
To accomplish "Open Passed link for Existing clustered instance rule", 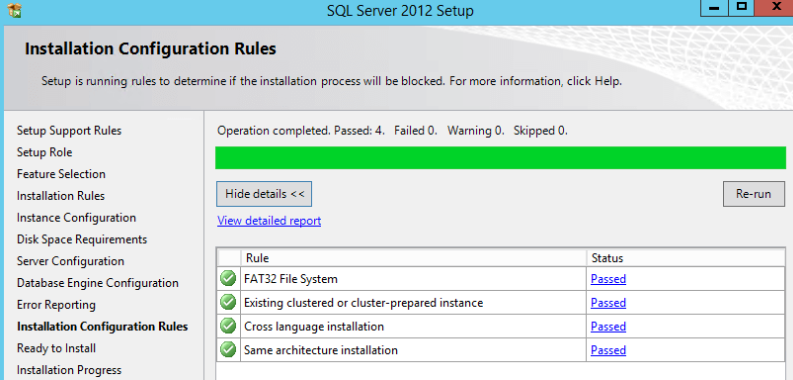I will pyautogui.click(x=608, y=303).
